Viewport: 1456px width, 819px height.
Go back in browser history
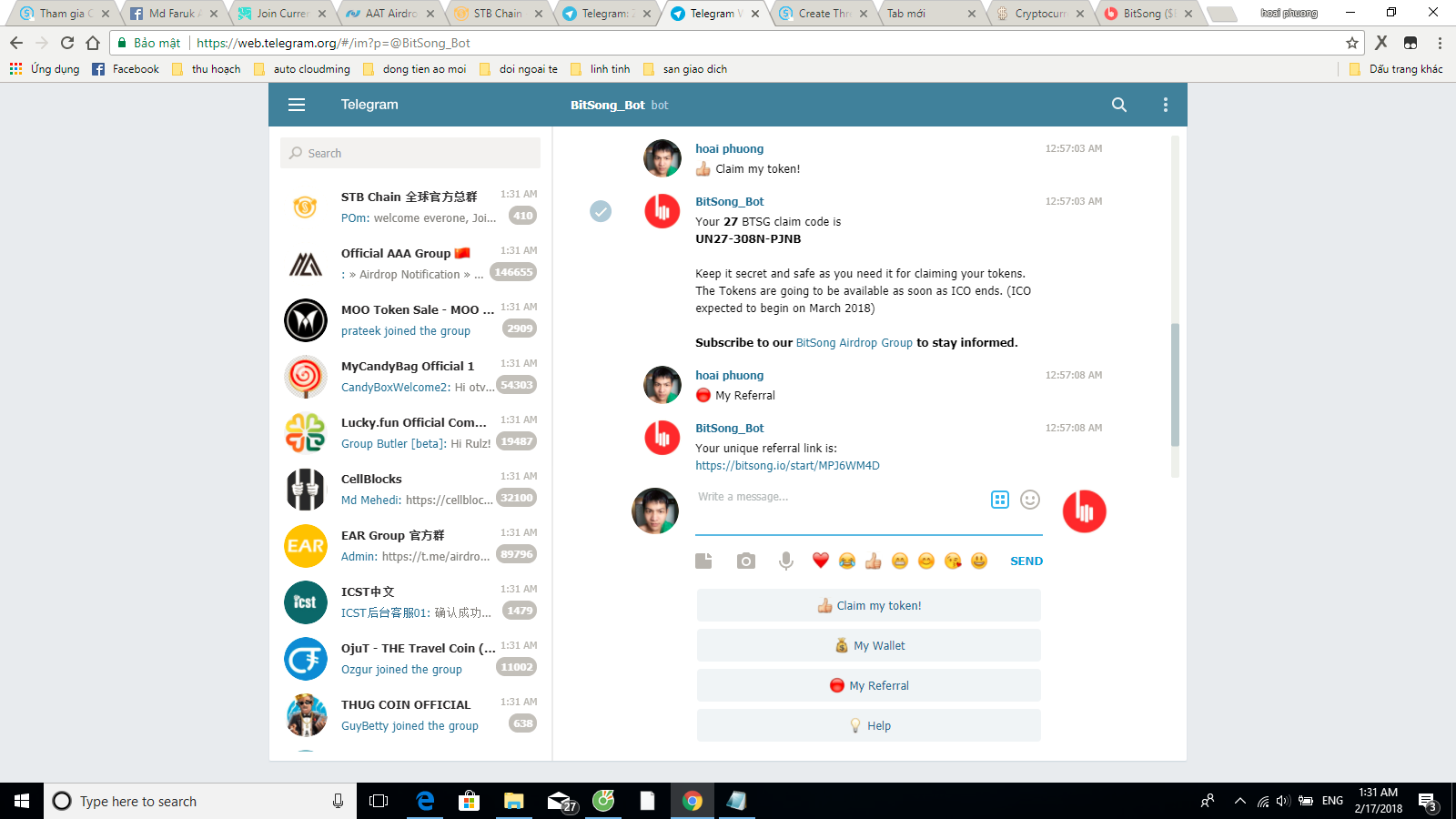click(x=16, y=43)
